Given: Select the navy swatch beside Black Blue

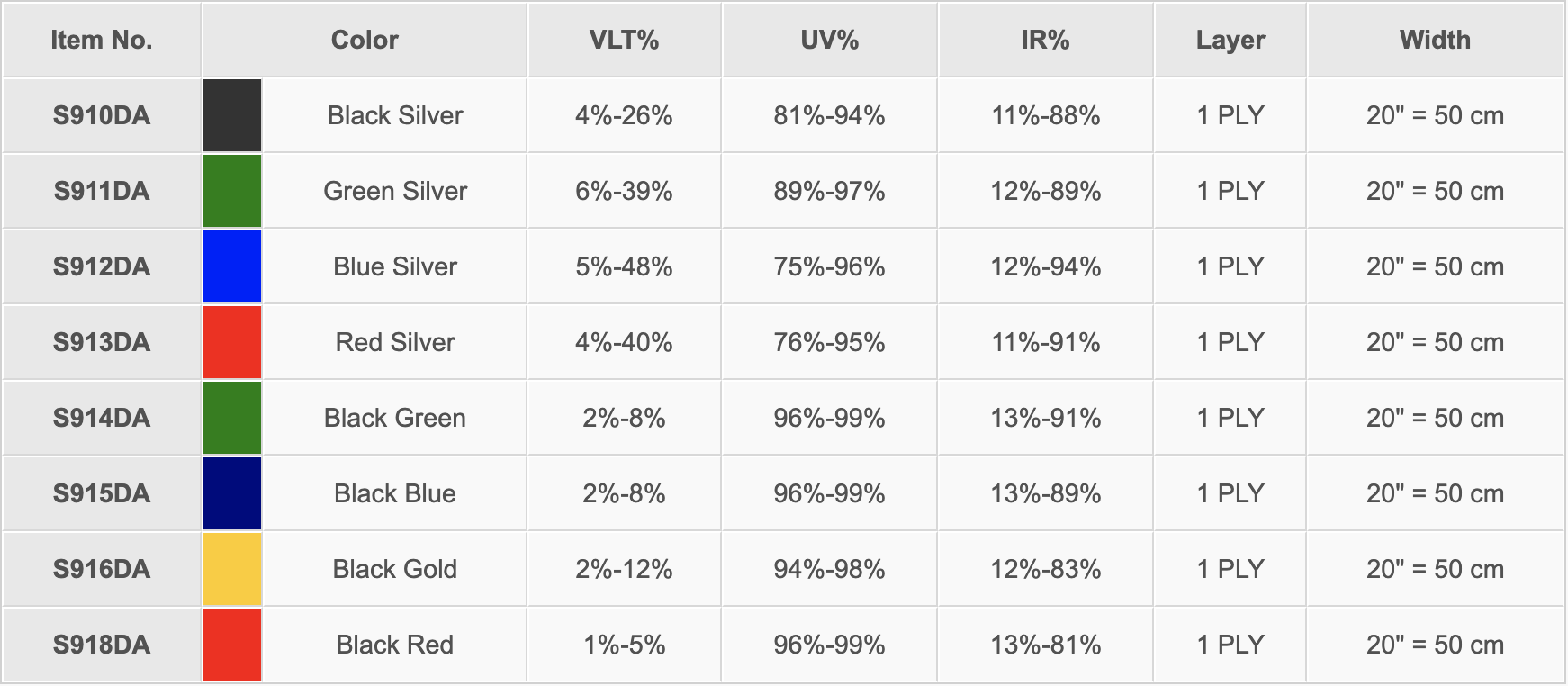Looking at the screenshot, I should 232,493.
